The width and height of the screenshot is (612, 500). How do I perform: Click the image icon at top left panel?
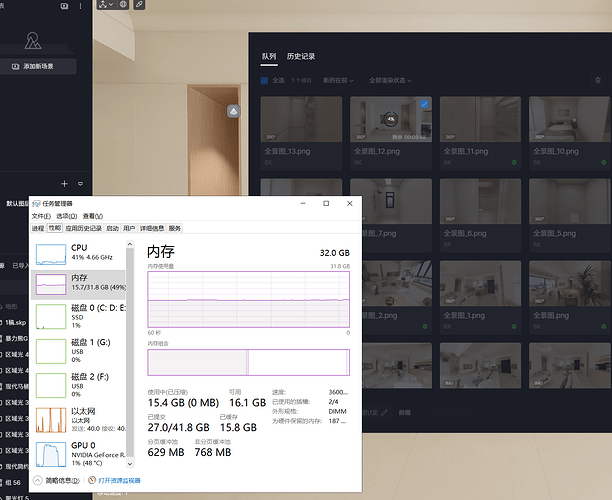tap(64, 5)
